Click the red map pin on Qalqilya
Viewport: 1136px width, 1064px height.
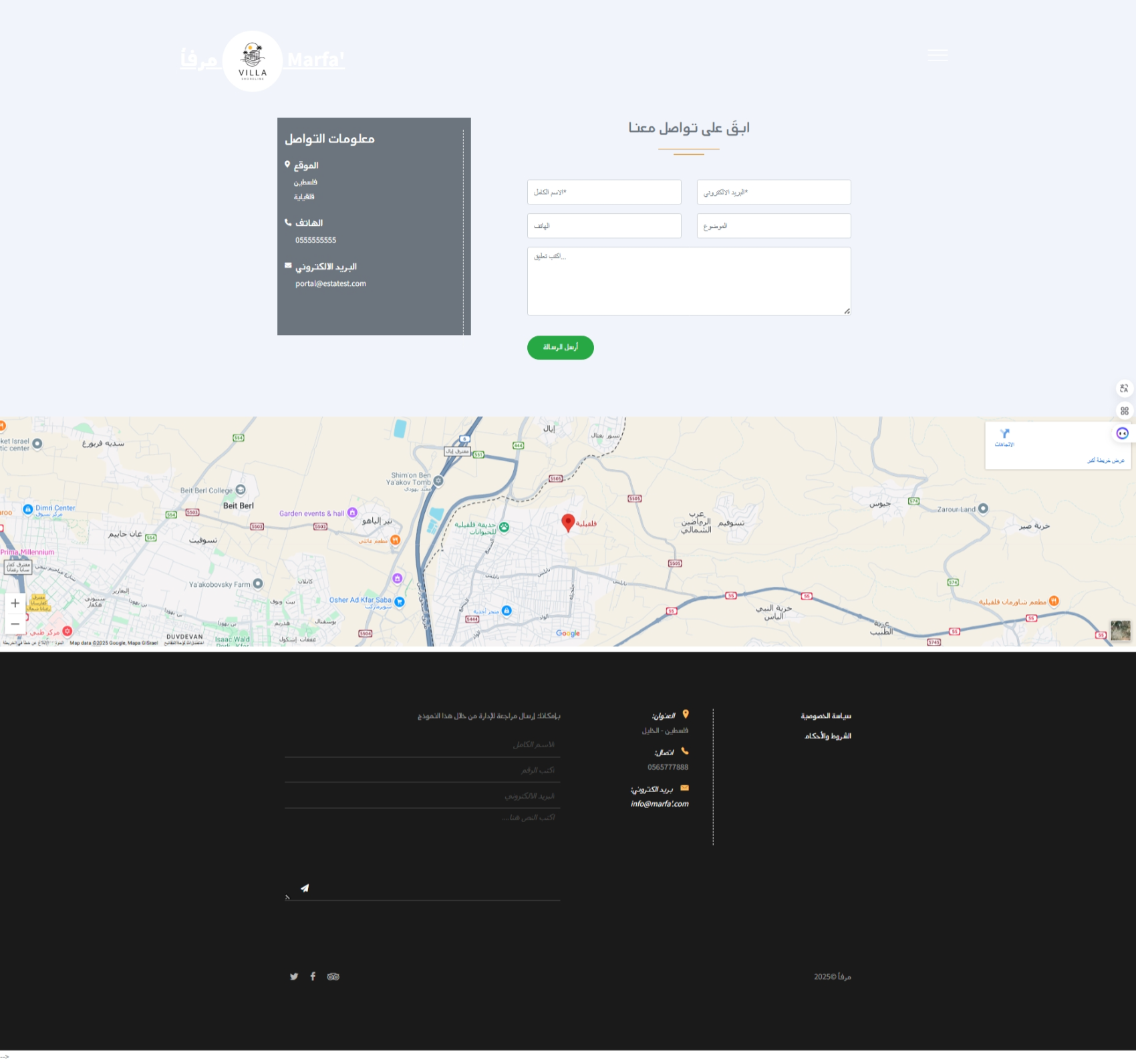568,522
